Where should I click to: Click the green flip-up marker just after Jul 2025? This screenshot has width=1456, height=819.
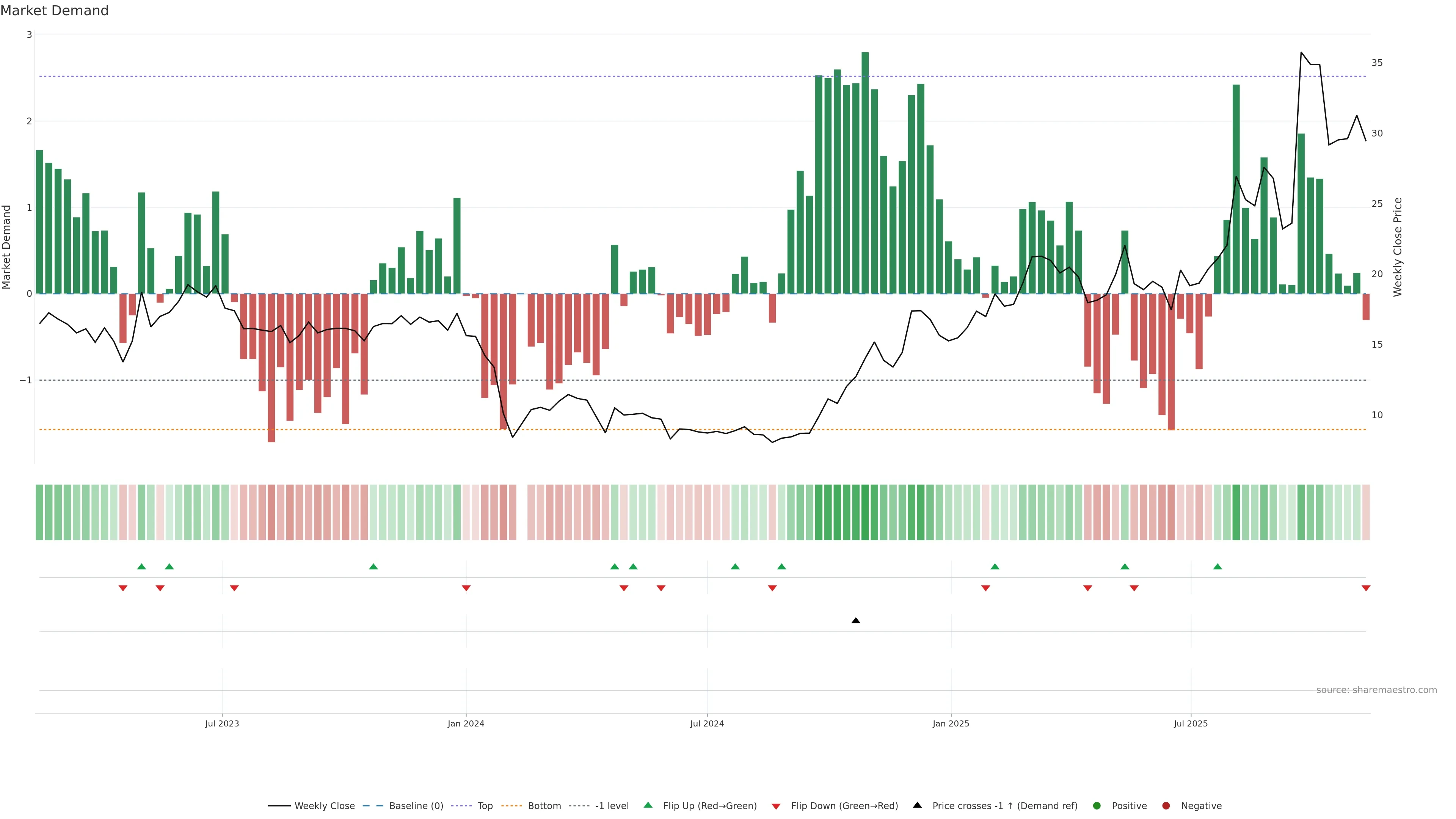(1218, 566)
